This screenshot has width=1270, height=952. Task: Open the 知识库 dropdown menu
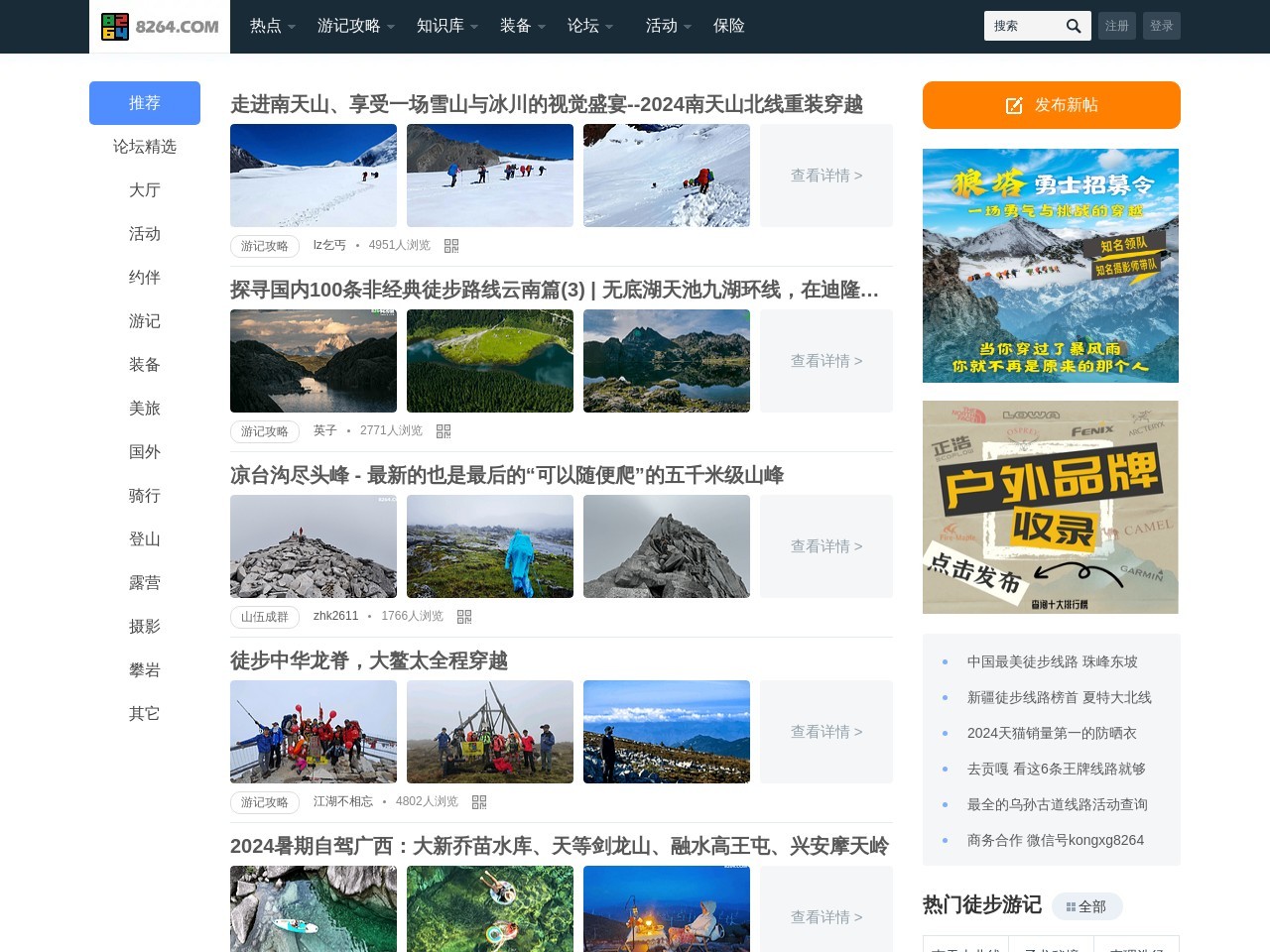[x=440, y=26]
